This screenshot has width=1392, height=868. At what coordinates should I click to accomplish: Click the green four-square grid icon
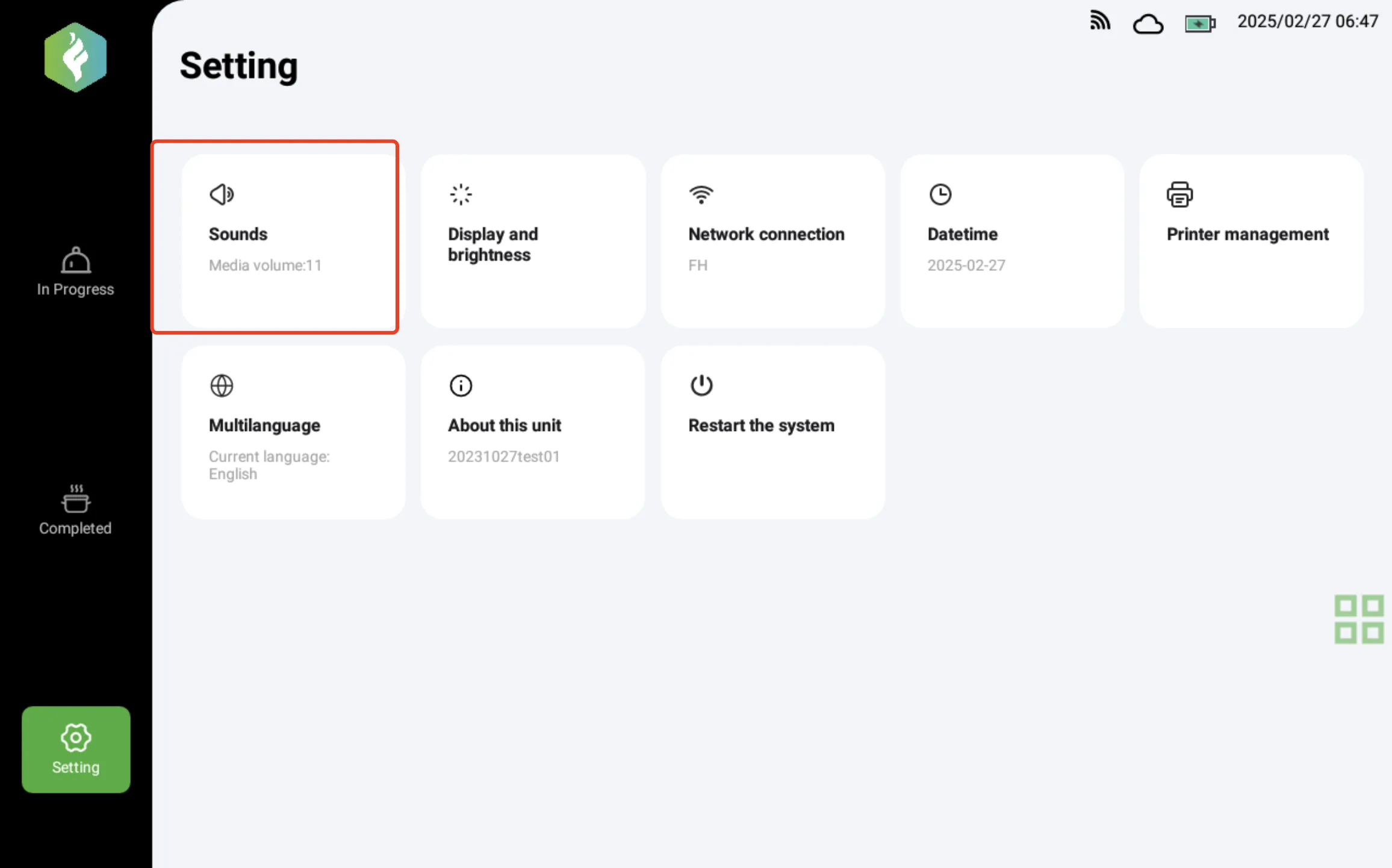pyautogui.click(x=1359, y=619)
